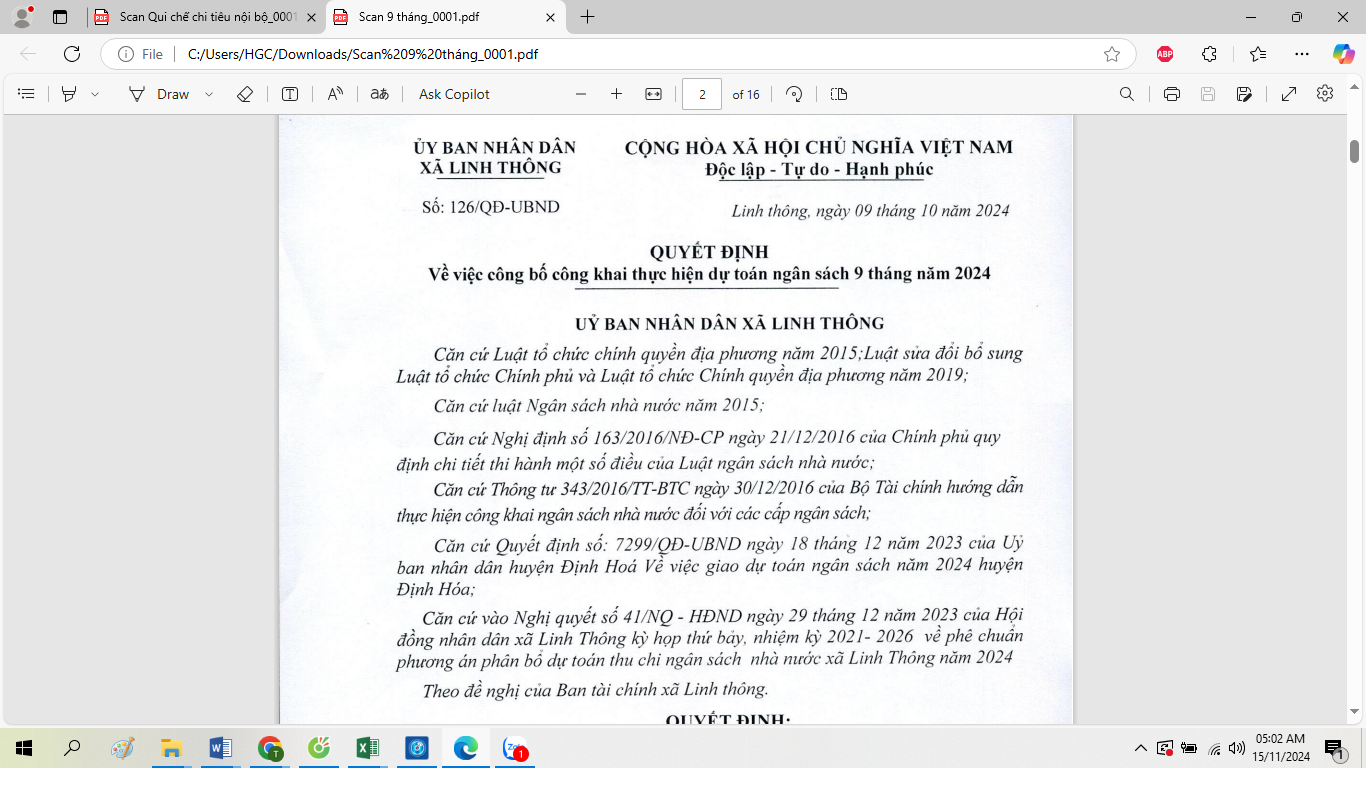
Task: Click the Translate PDF icon
Action: [x=380, y=94]
